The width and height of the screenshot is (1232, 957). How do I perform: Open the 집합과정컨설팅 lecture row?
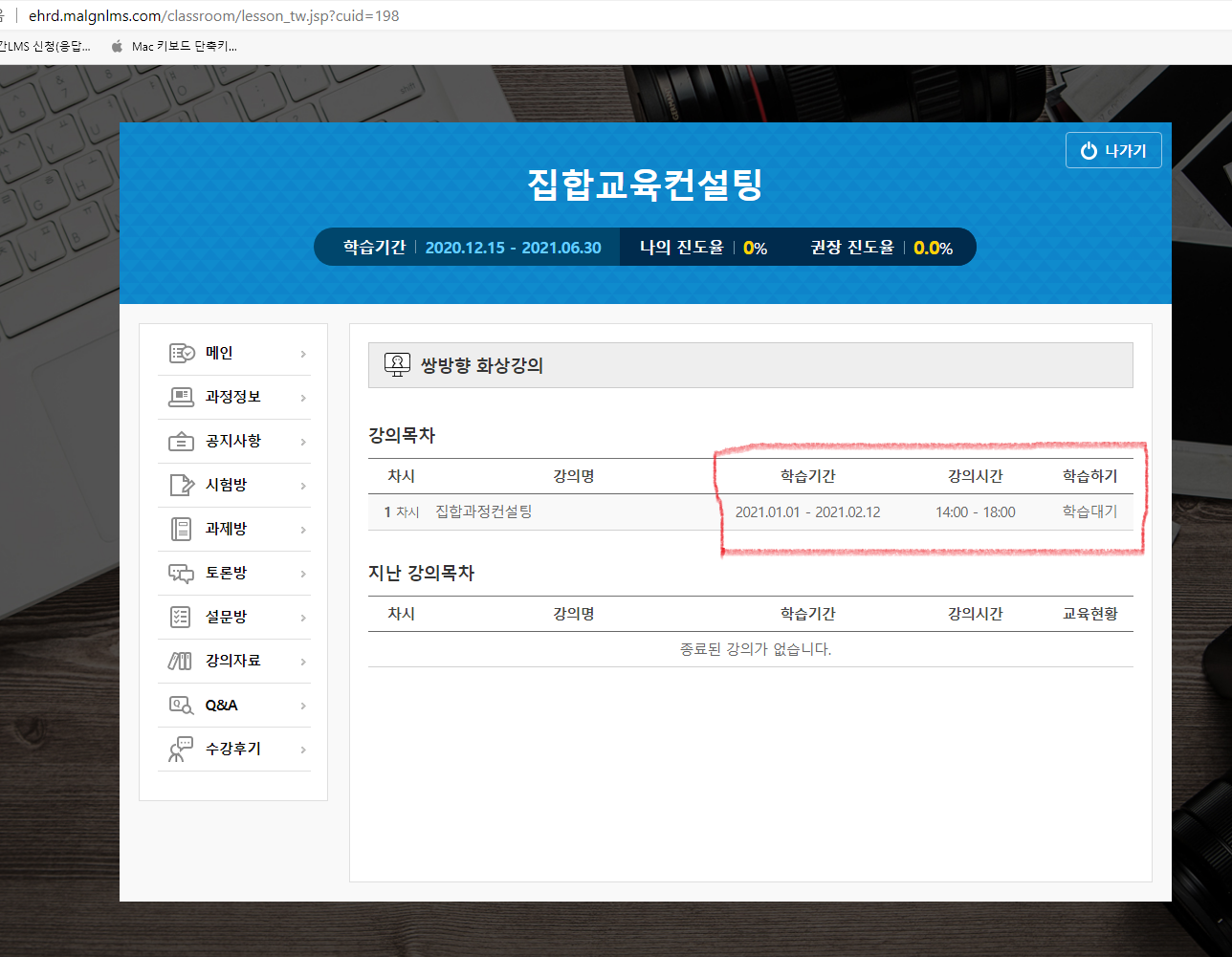(483, 511)
